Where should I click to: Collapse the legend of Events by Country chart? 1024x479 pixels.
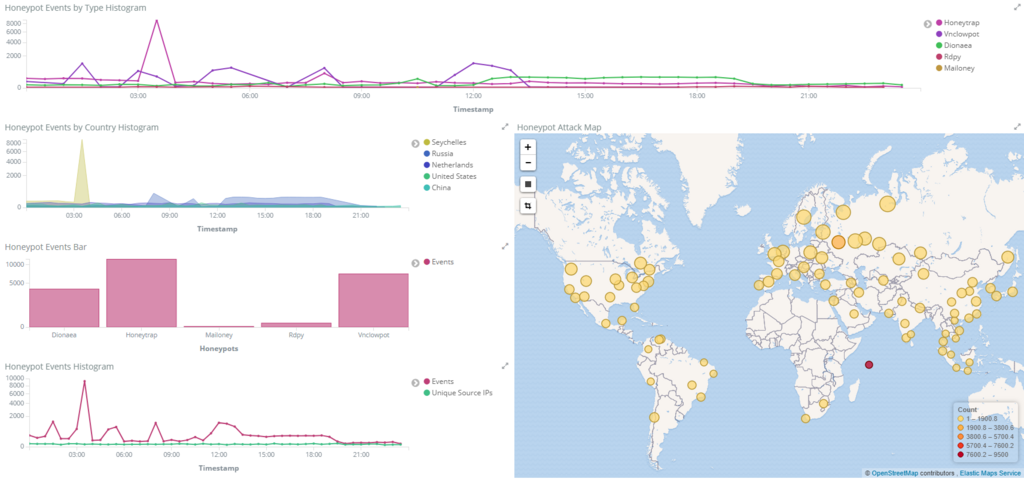pyautogui.click(x=415, y=143)
